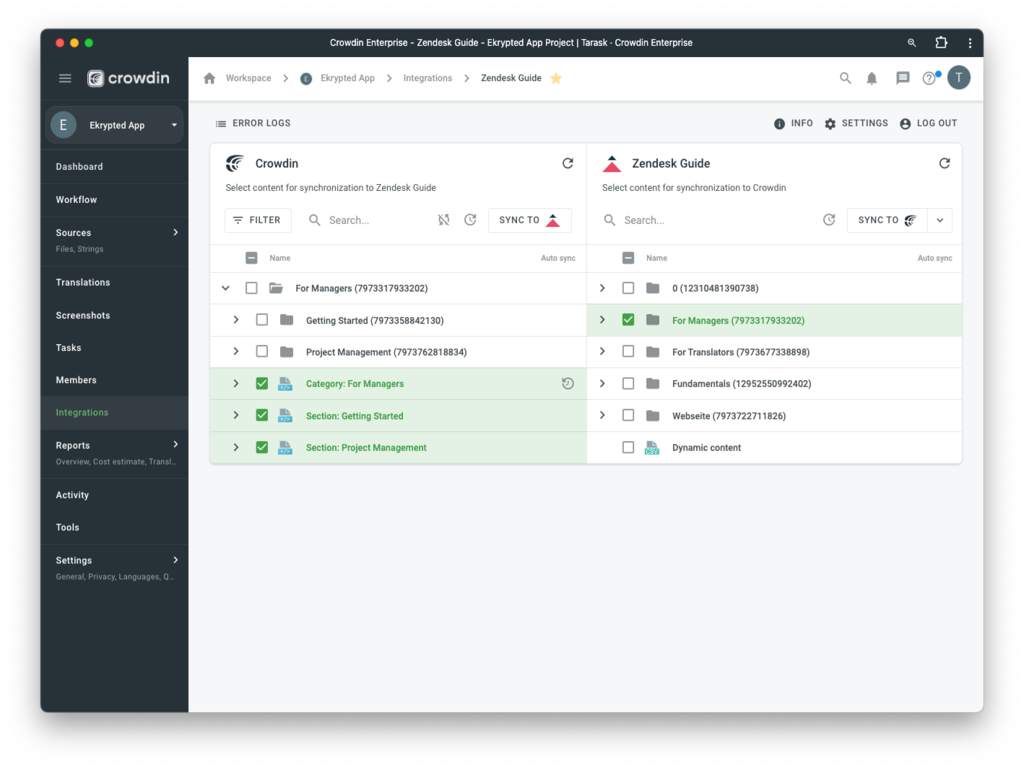Viewport: 1024px width, 768px height.
Task: Click the star favorite icon
Action: point(556,78)
